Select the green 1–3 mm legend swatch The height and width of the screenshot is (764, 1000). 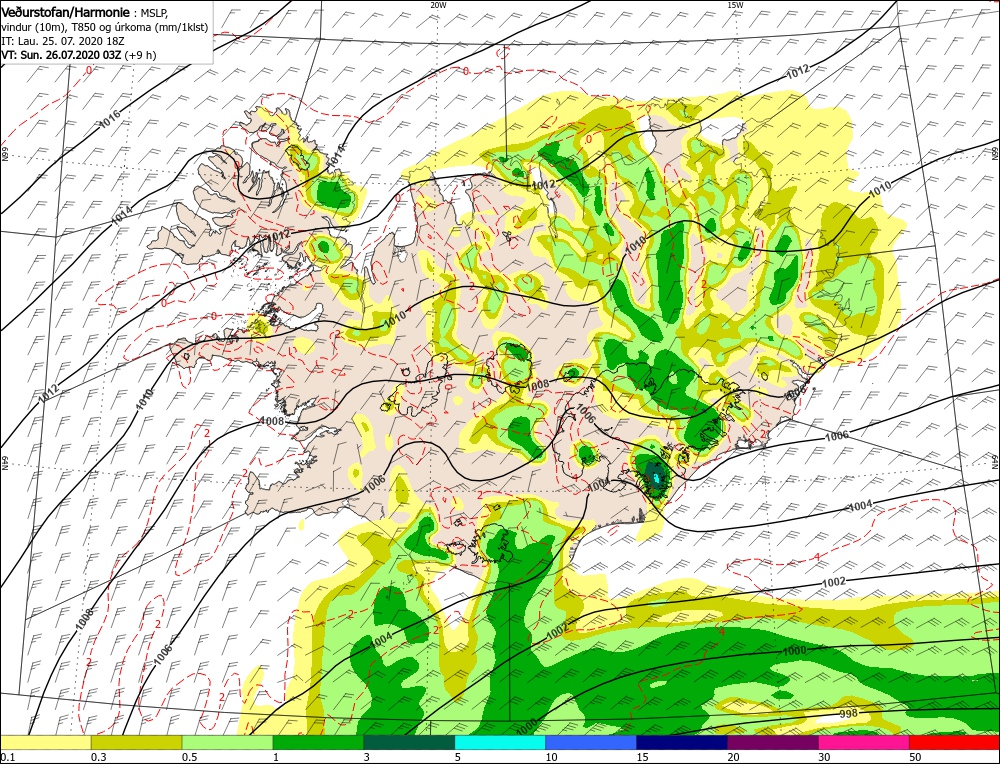pos(318,742)
